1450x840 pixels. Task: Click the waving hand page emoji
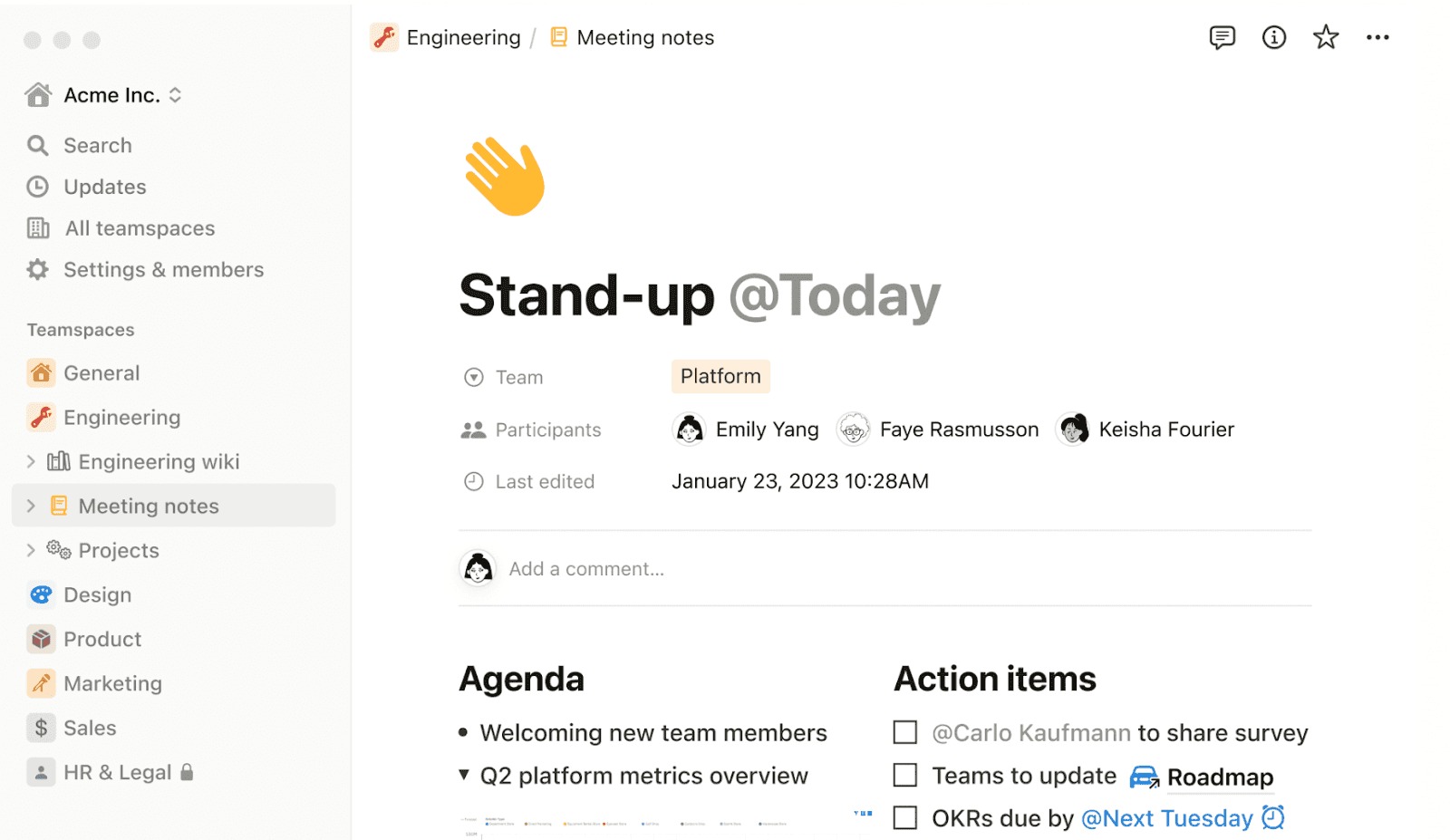pyautogui.click(x=505, y=177)
